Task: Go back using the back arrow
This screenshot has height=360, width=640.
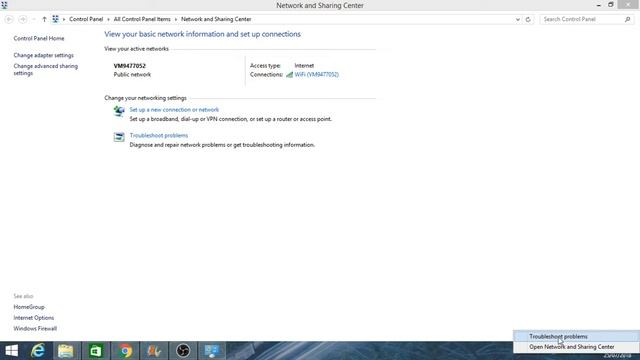Action: tap(9, 19)
